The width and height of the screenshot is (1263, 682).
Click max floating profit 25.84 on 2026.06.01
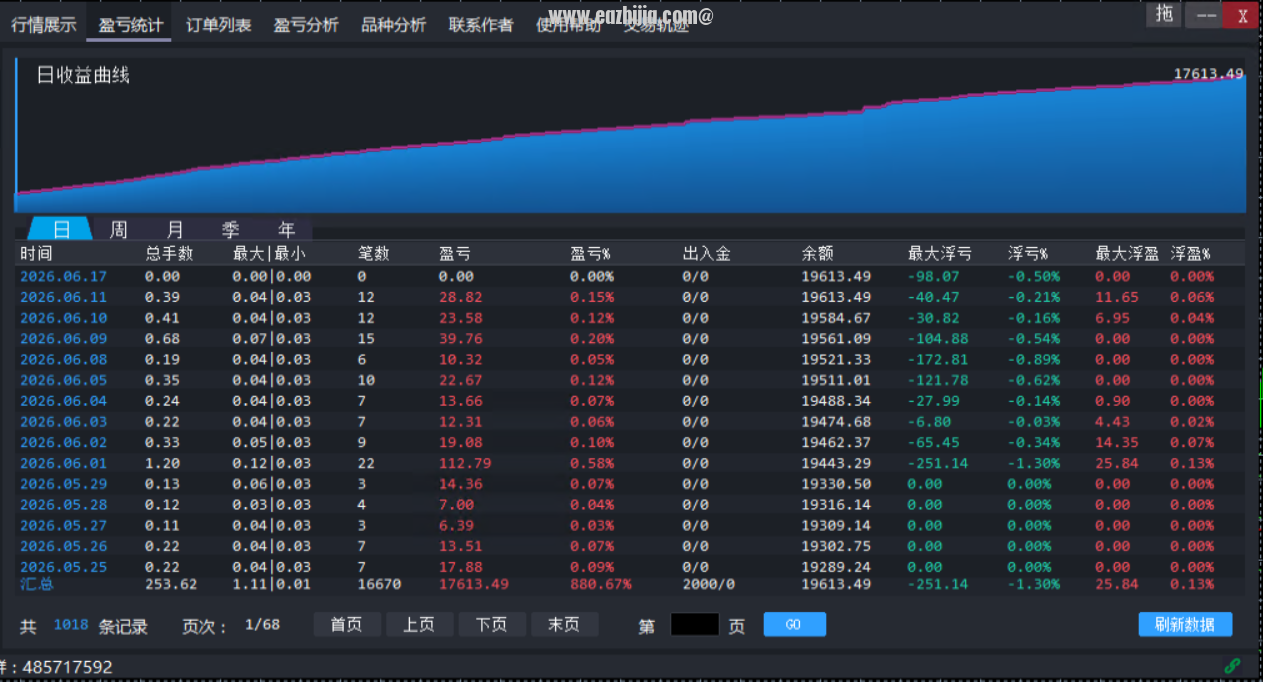click(x=1116, y=463)
